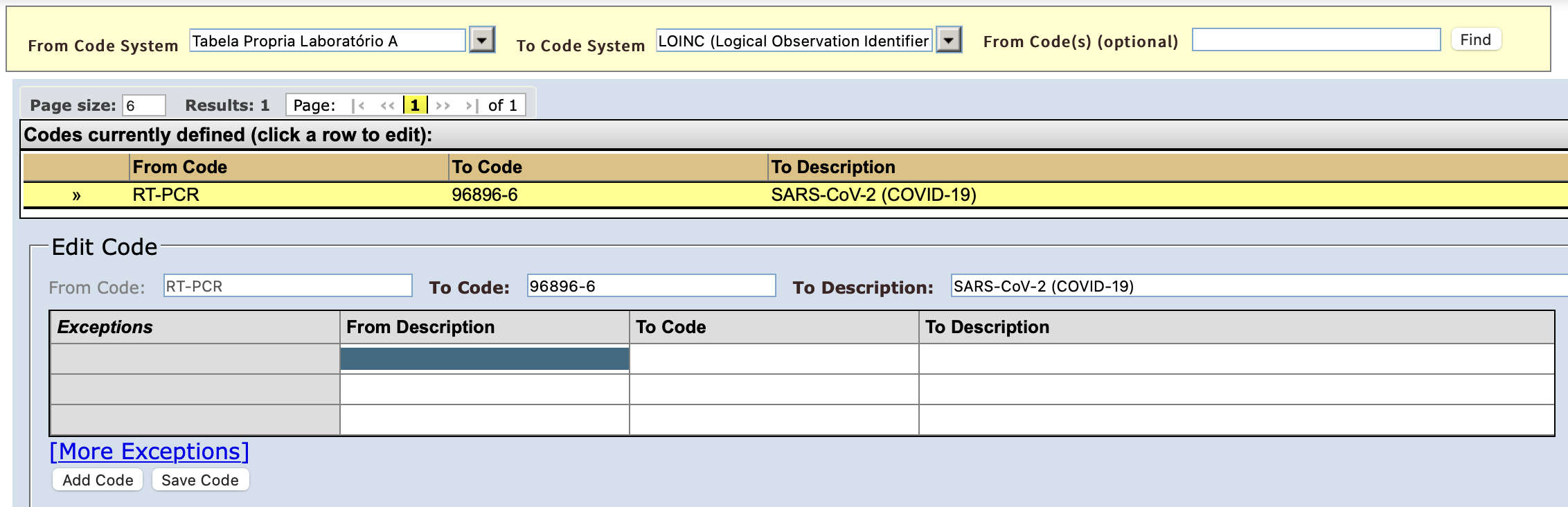Click the previous page double-arrow icon
1568x507 pixels.
(x=387, y=105)
